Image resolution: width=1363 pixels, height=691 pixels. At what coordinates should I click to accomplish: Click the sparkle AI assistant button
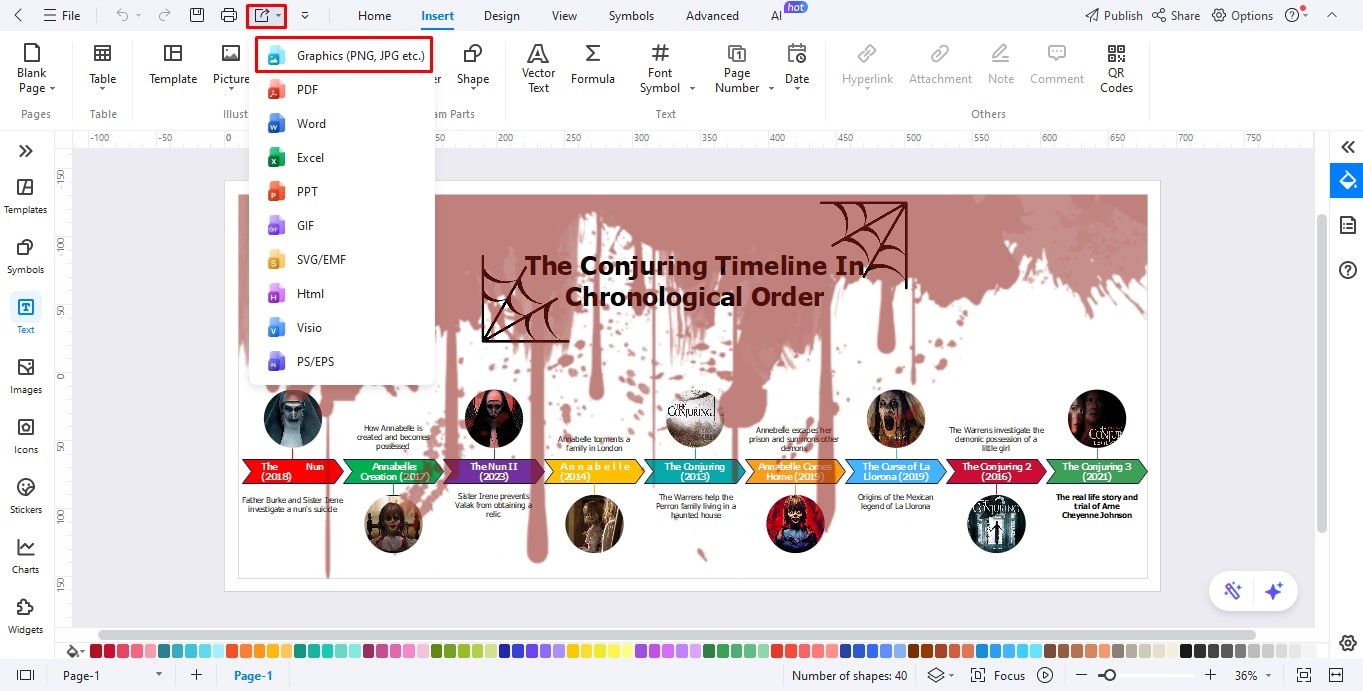click(1274, 591)
